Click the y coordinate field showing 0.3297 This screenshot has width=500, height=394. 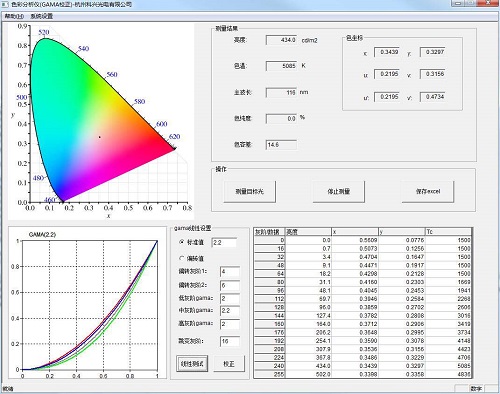432,52
